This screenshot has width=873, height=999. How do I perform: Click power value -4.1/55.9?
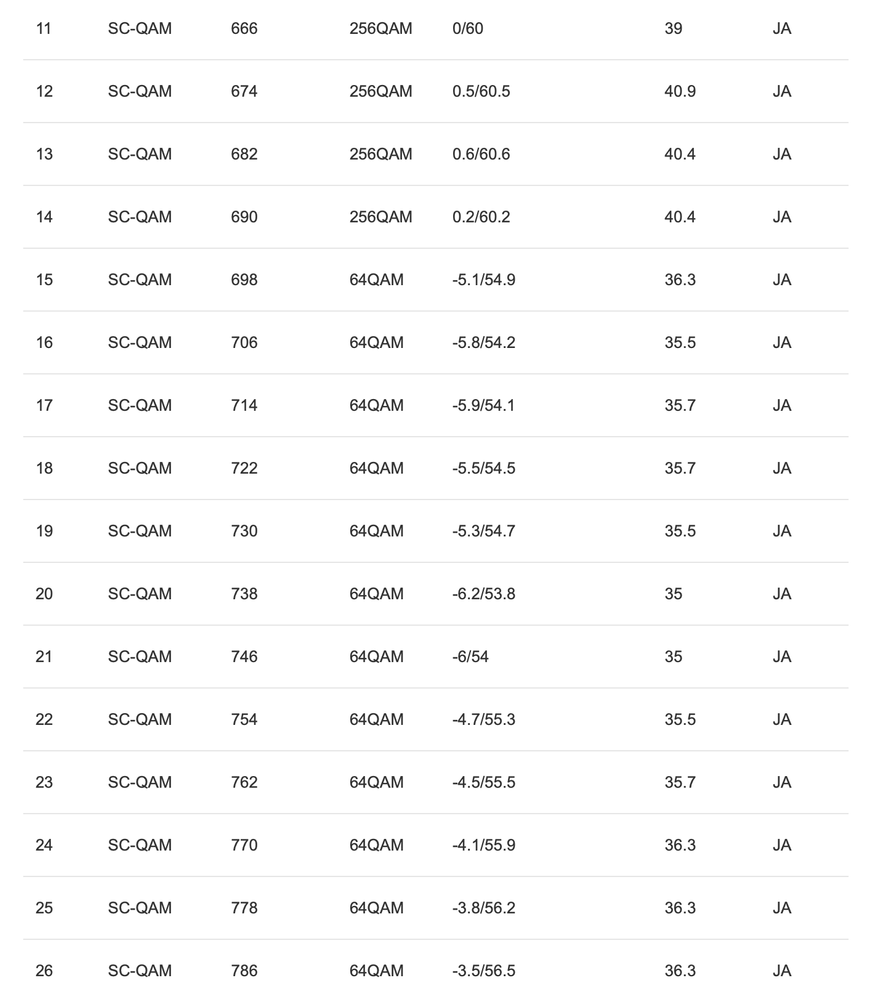tap(484, 845)
